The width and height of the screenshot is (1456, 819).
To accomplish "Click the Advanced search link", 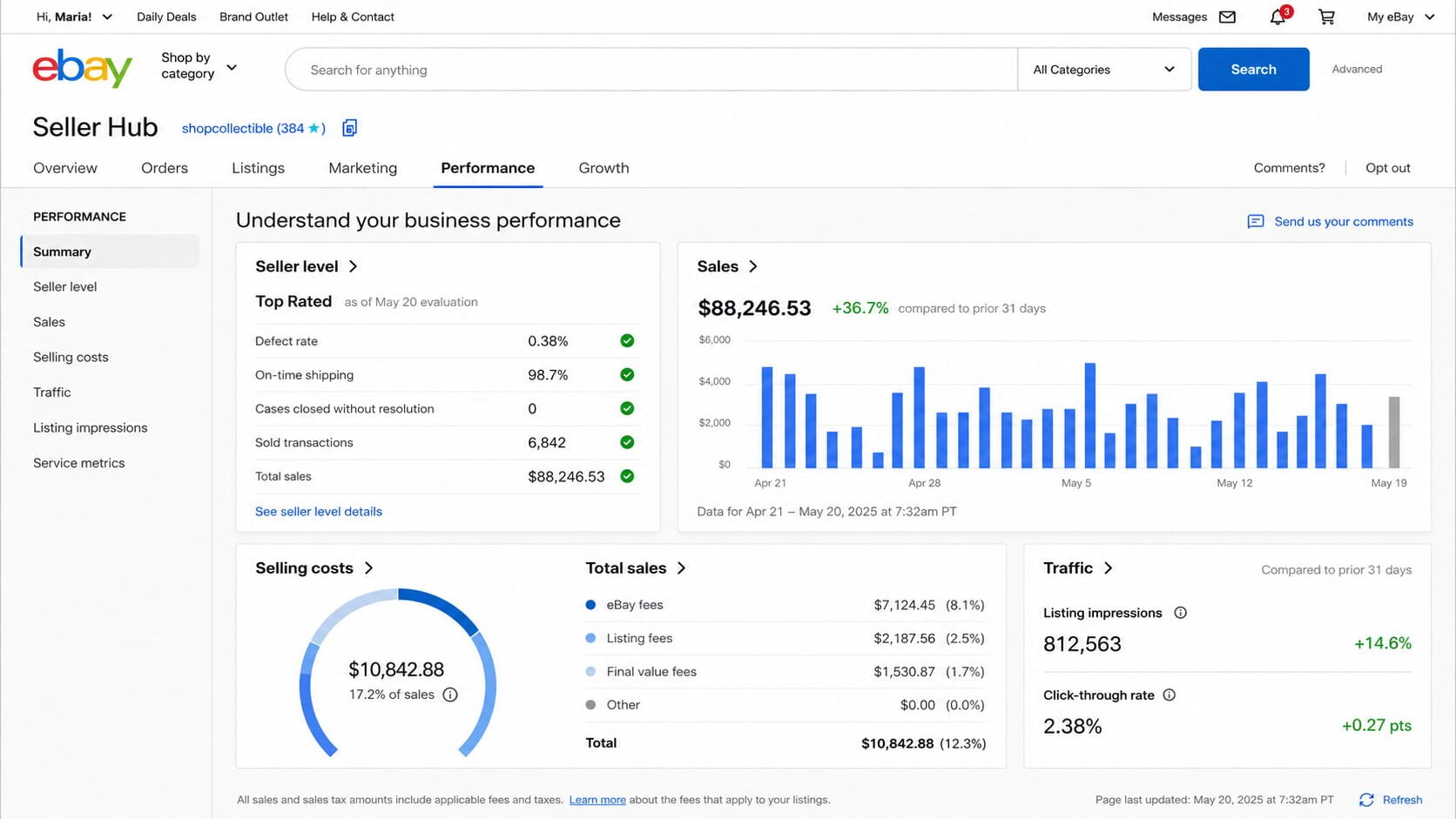I will (1357, 69).
